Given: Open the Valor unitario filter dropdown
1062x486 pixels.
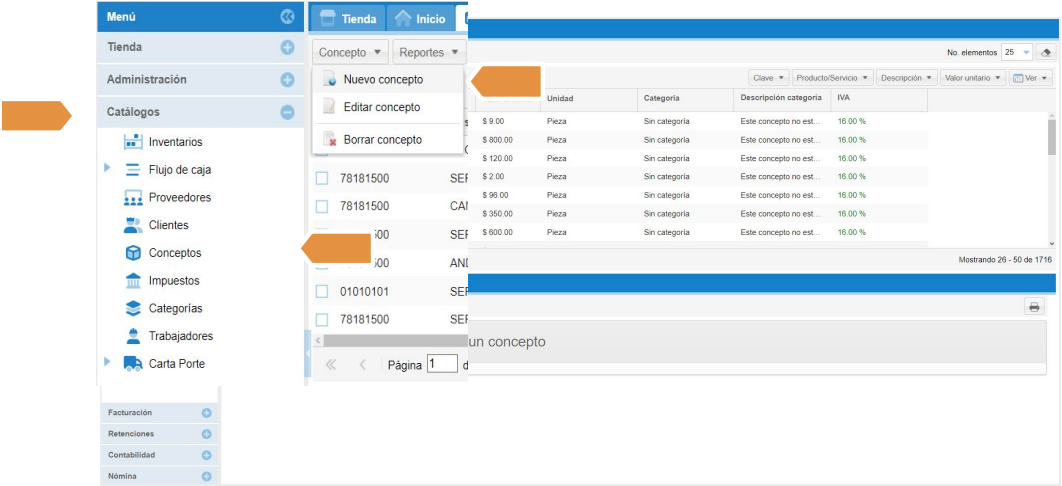Looking at the screenshot, I should [x=972, y=78].
